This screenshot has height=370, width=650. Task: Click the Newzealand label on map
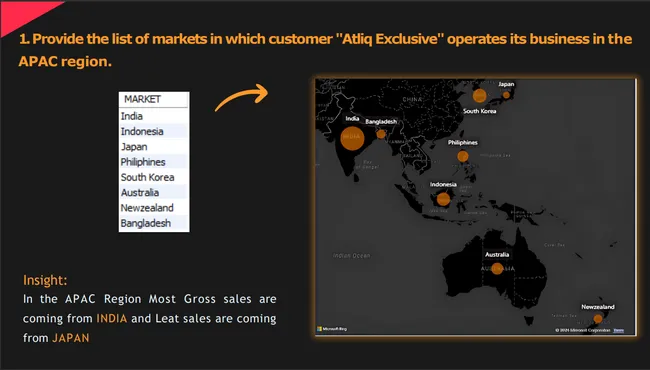tap(598, 307)
